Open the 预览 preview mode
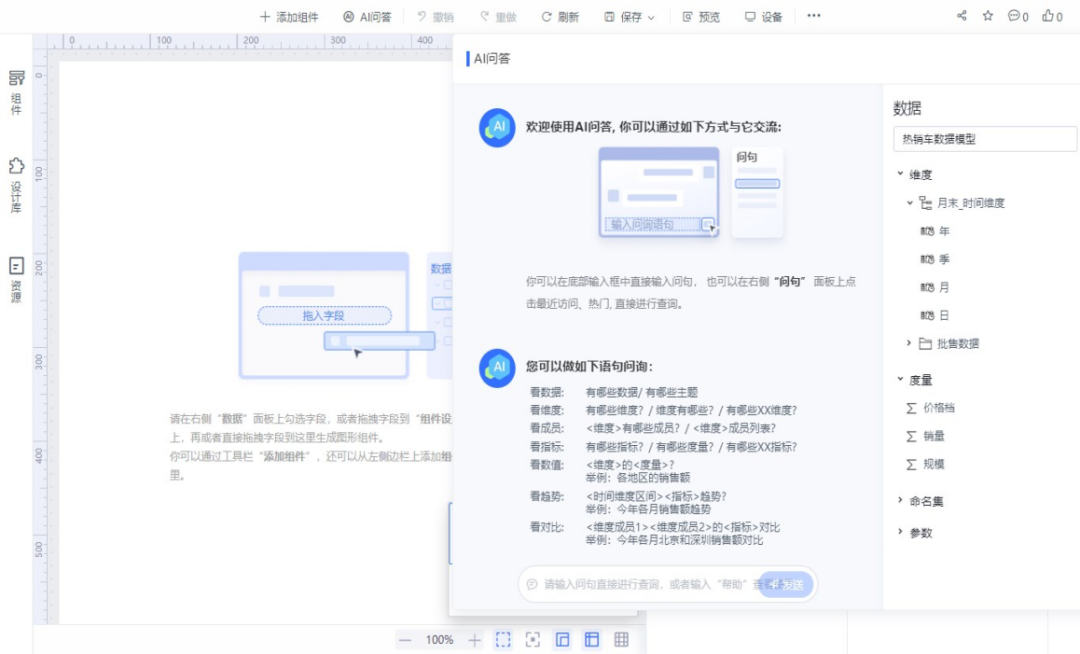This screenshot has width=1080, height=654. click(699, 15)
